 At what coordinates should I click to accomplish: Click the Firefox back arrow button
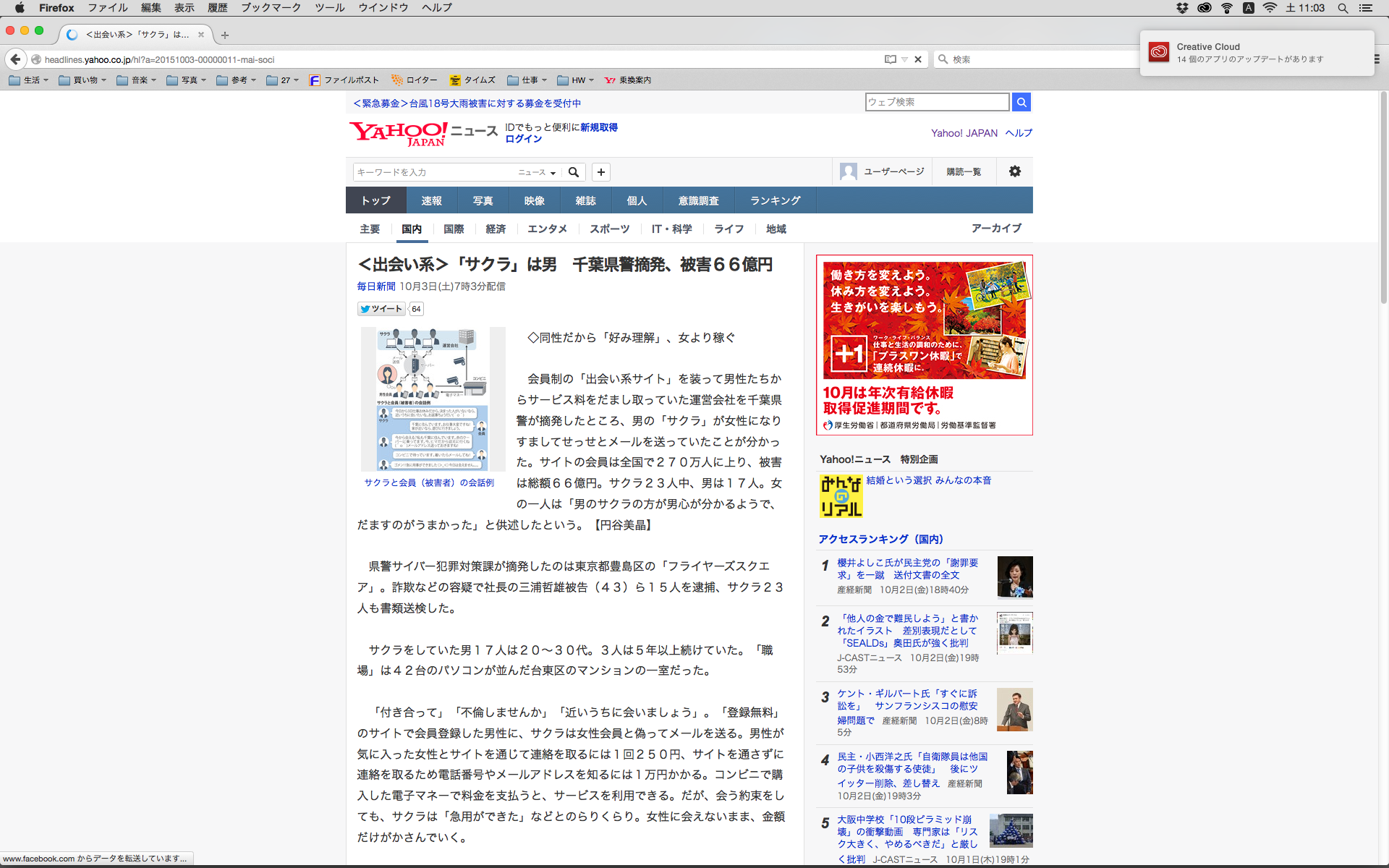pos(16,59)
